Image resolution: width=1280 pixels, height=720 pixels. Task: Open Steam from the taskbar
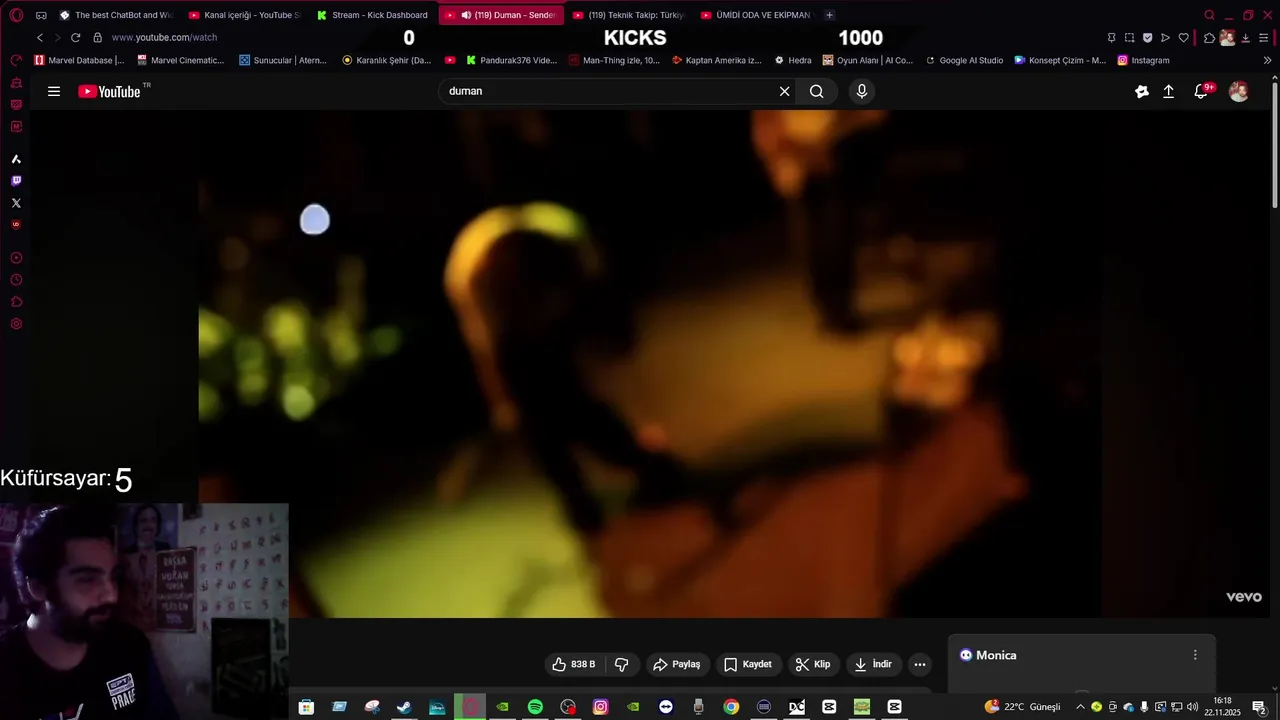coord(404,707)
